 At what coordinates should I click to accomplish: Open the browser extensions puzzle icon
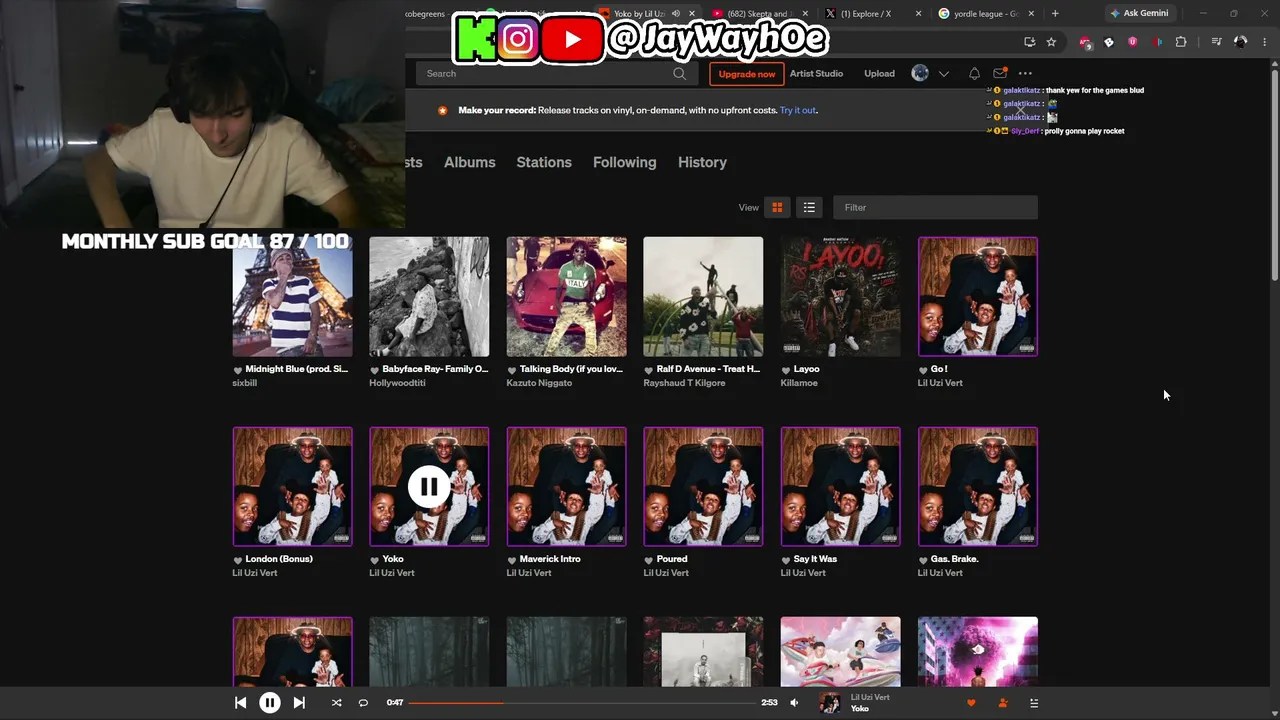click(x=1181, y=42)
